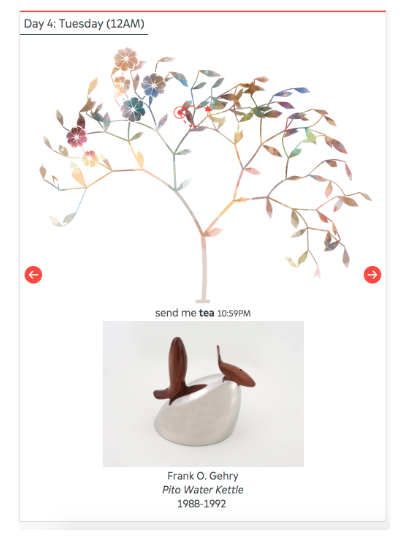Select the topmost peach-brown flower
408x536 pixels.
coord(126,59)
